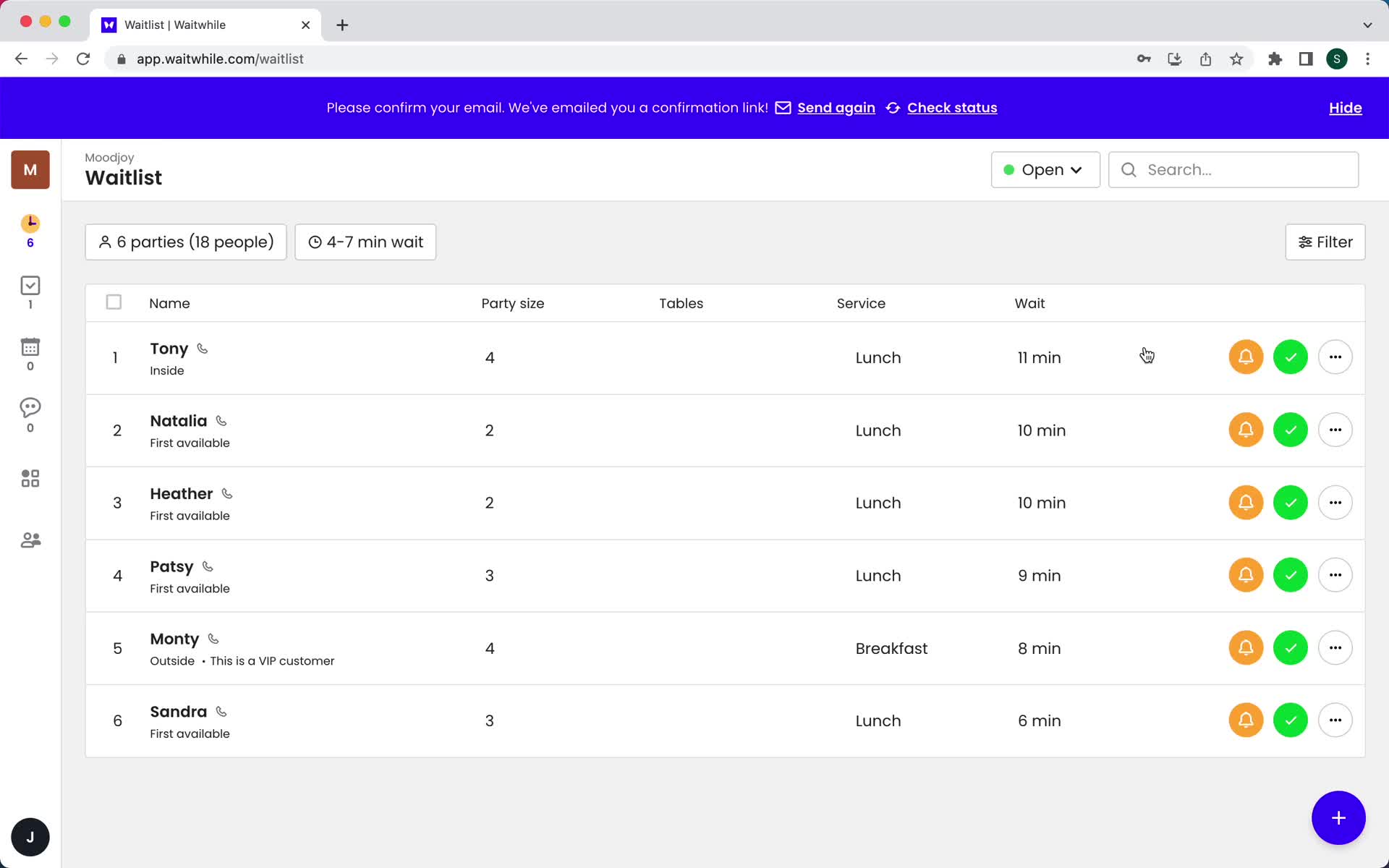Open a new browser tab
The width and height of the screenshot is (1389, 868).
click(x=342, y=25)
